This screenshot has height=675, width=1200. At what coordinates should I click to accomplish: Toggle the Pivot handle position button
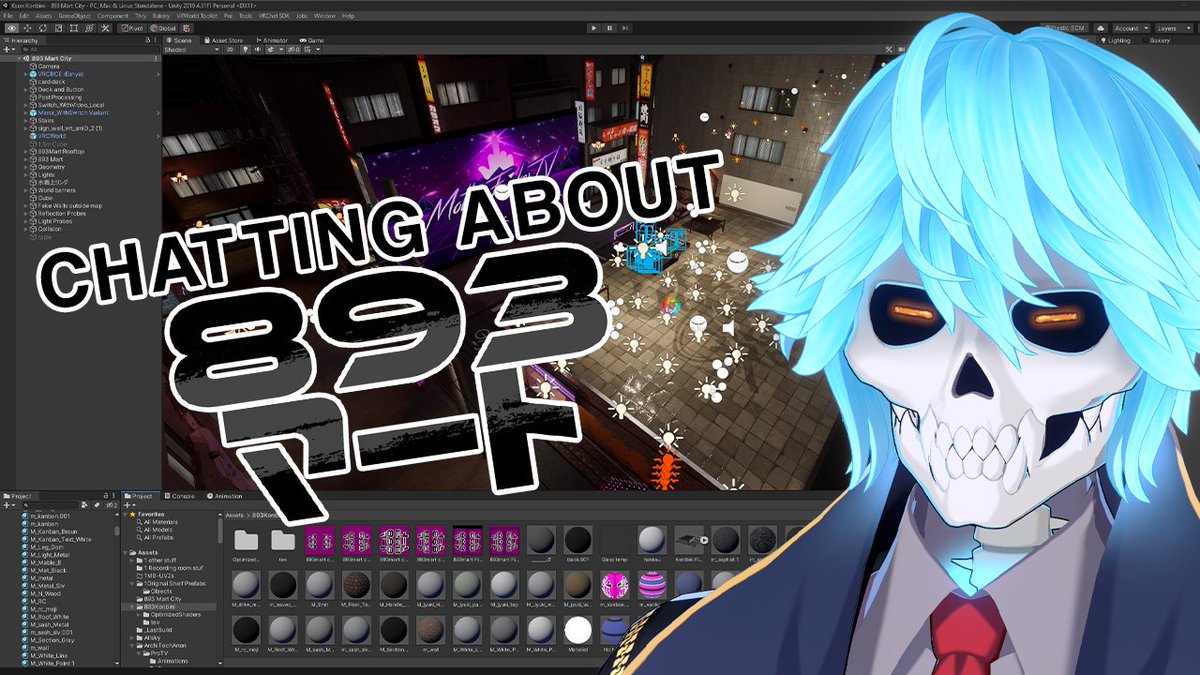134,28
